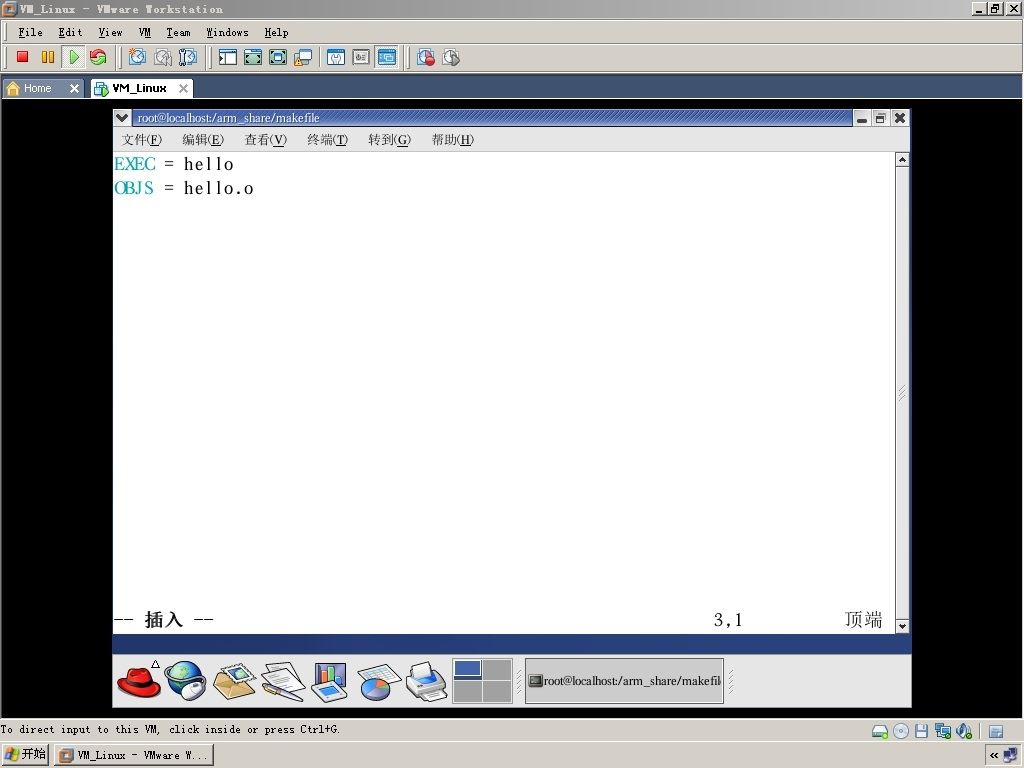The image size is (1024, 768).
Task: Click the message log icon in status bar
Action: tap(996, 731)
